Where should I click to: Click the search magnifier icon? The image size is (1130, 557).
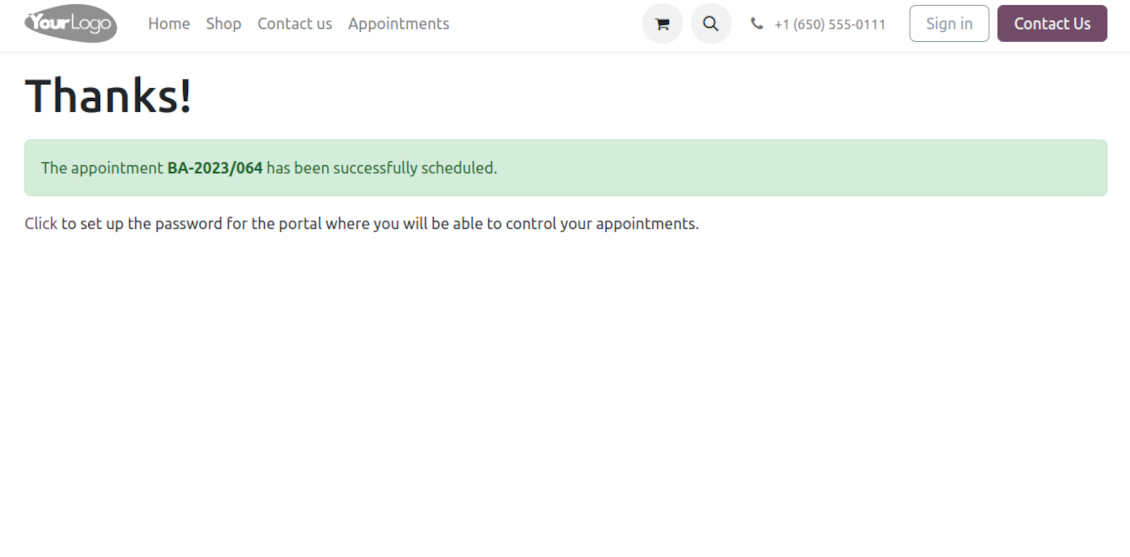711,24
